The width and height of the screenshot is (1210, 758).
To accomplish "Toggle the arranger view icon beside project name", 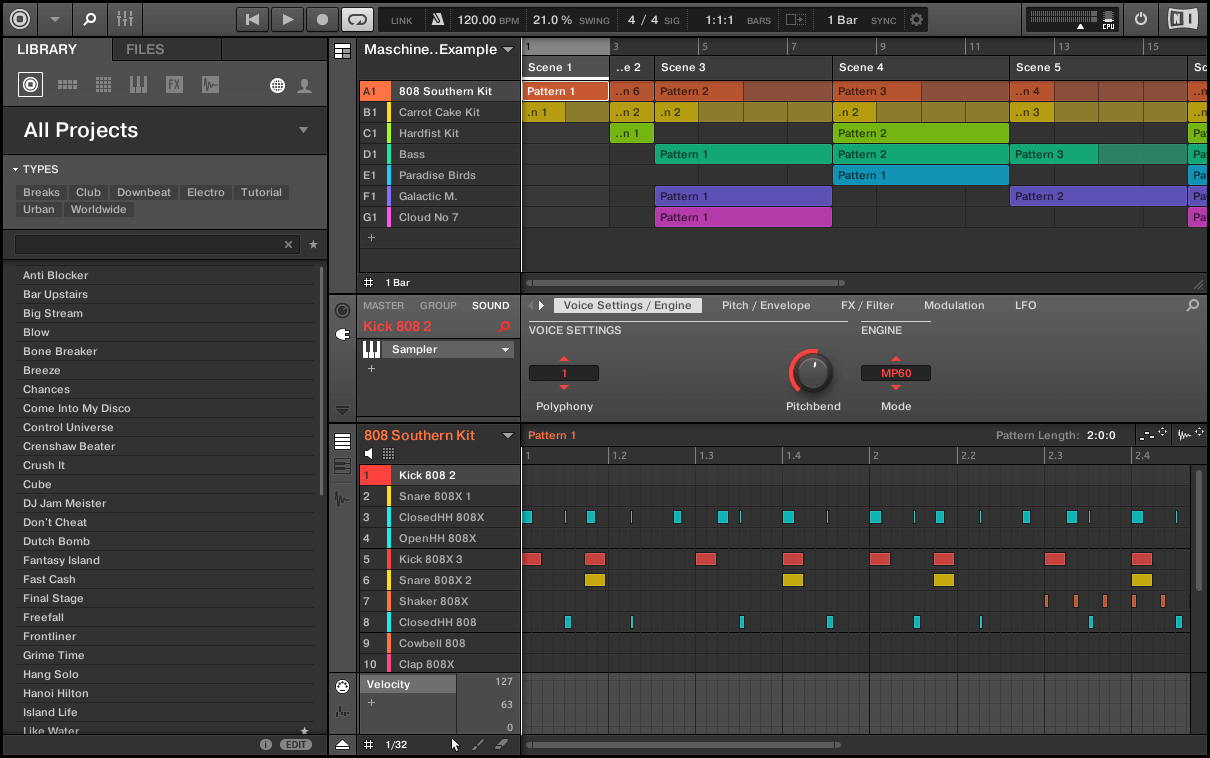I will click(x=343, y=51).
